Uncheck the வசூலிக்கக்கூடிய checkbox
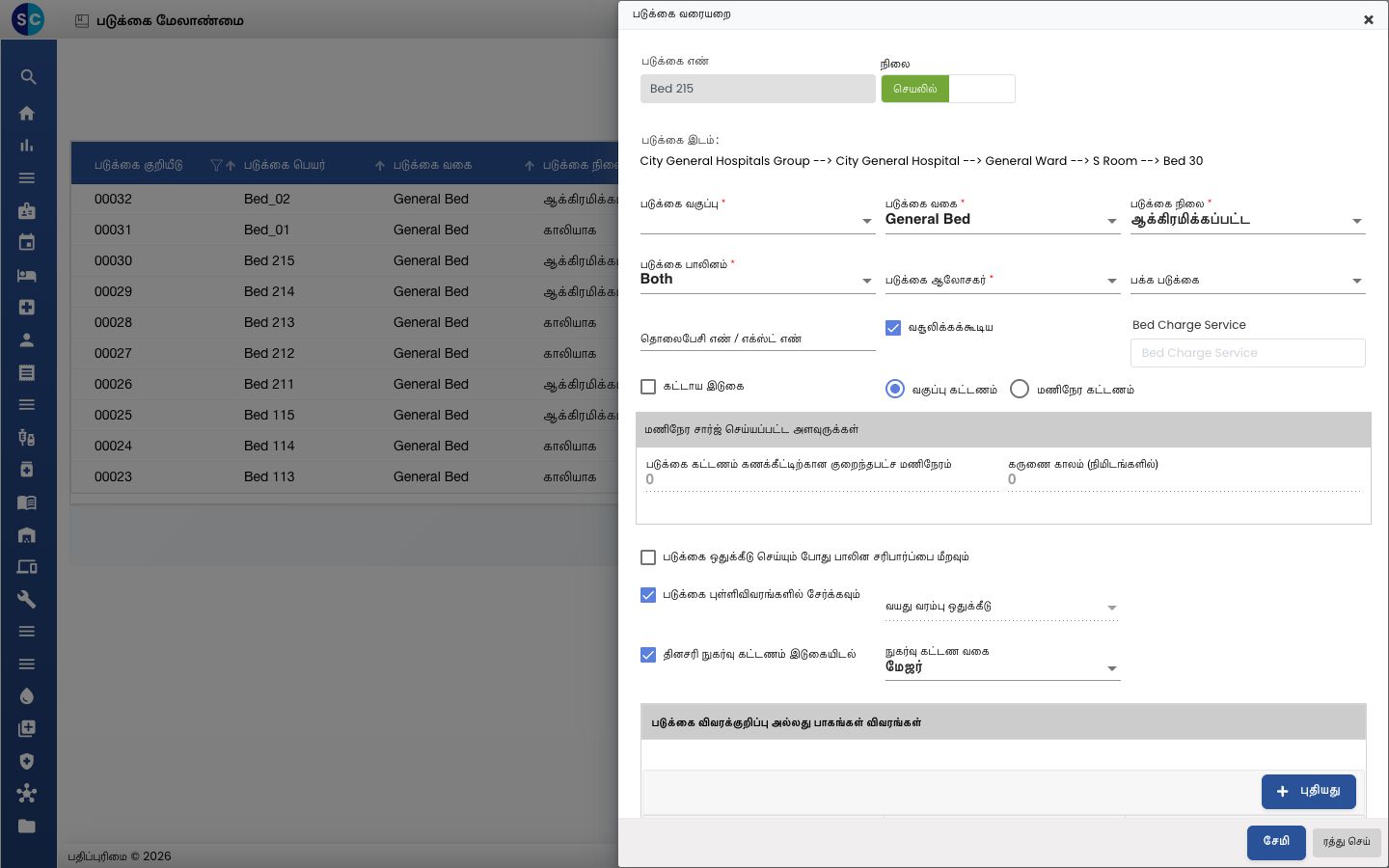The width and height of the screenshot is (1389, 868). (893, 328)
